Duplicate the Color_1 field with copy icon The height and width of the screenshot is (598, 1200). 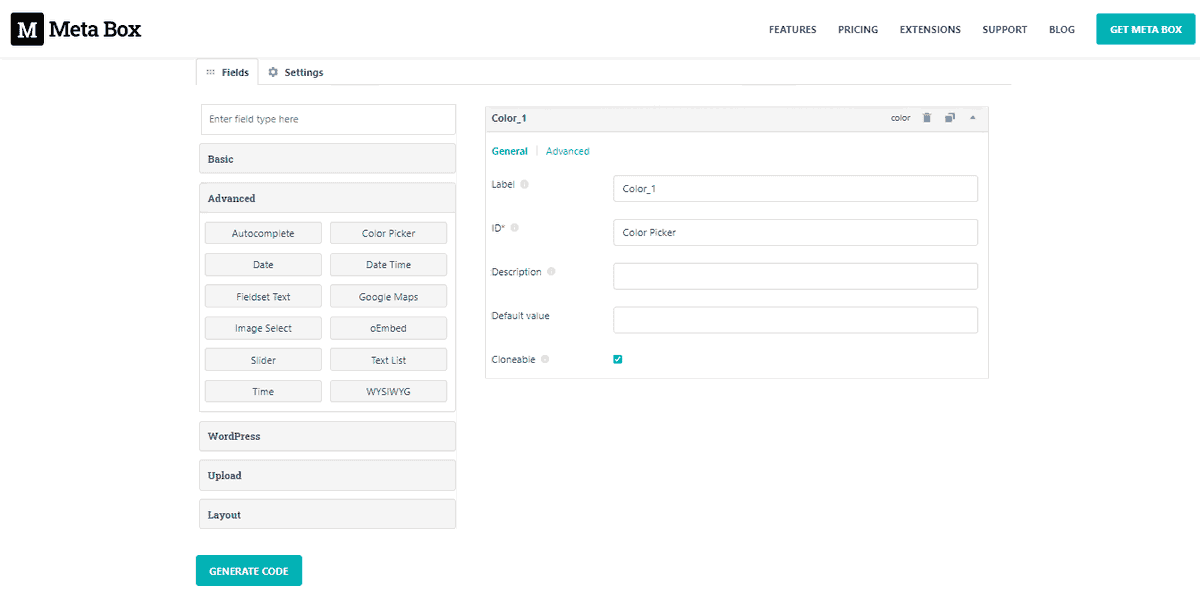[x=950, y=118]
